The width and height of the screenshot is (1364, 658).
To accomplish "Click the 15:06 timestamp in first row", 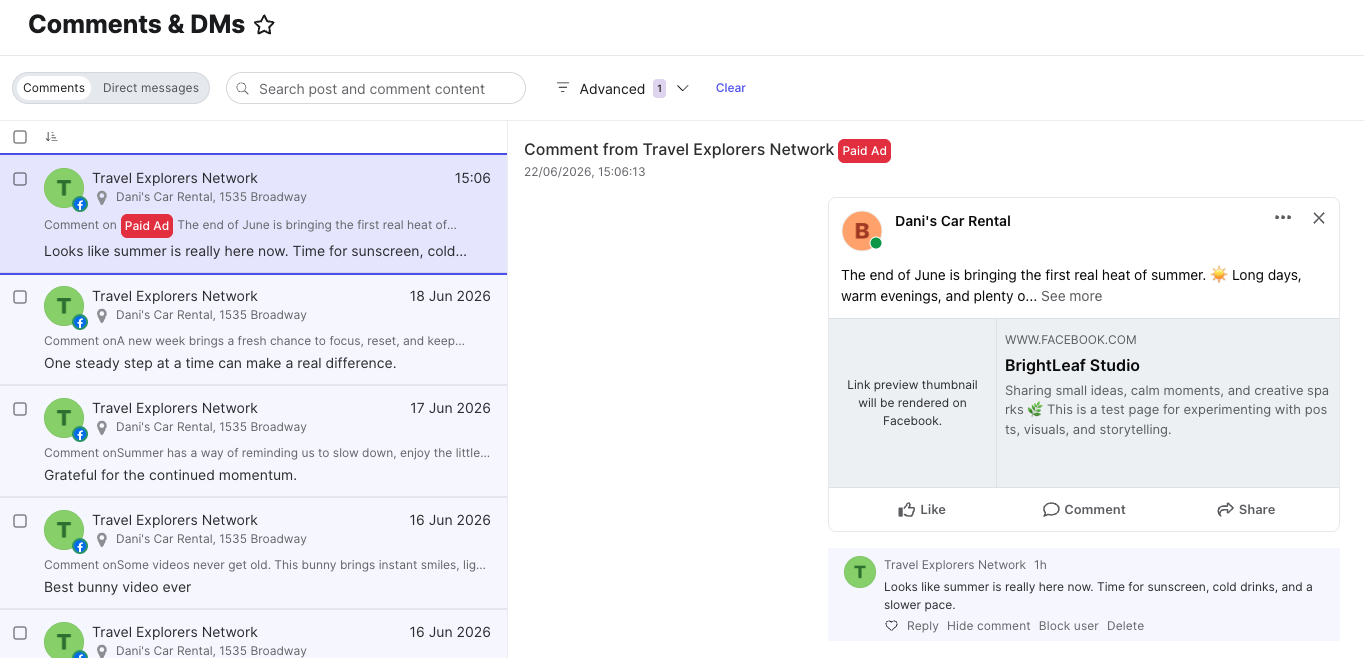I will click(472, 178).
